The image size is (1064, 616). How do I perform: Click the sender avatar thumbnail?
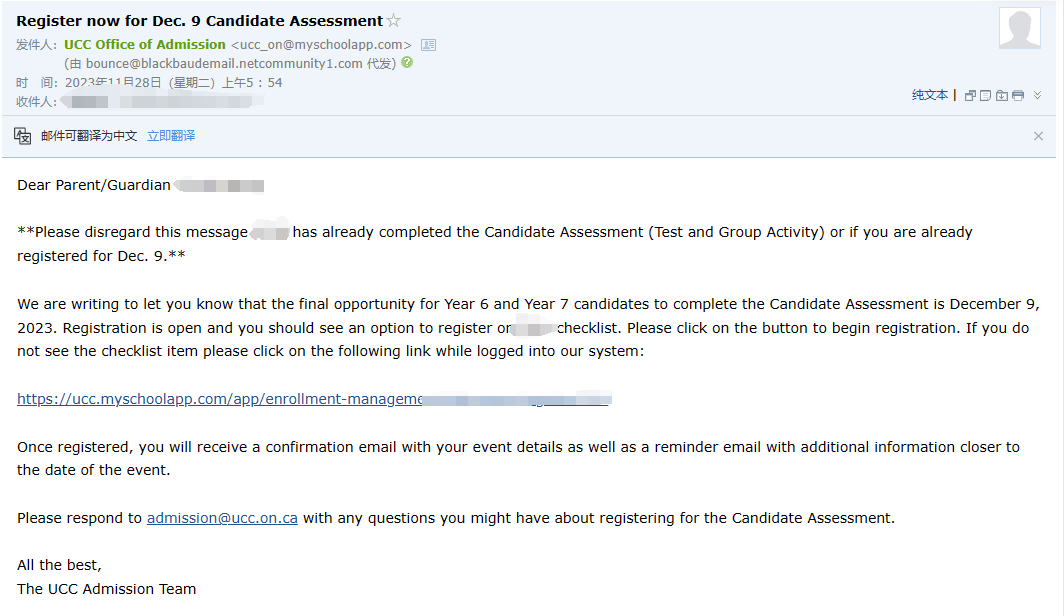pyautogui.click(x=1020, y=28)
